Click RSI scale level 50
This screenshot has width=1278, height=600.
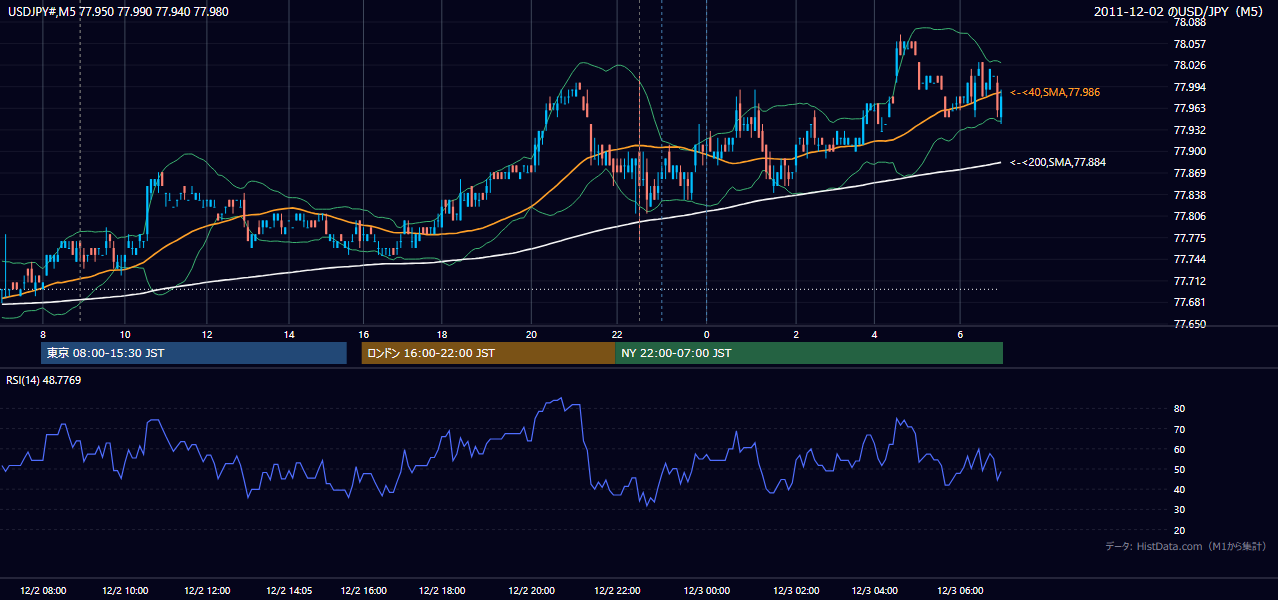point(1179,470)
